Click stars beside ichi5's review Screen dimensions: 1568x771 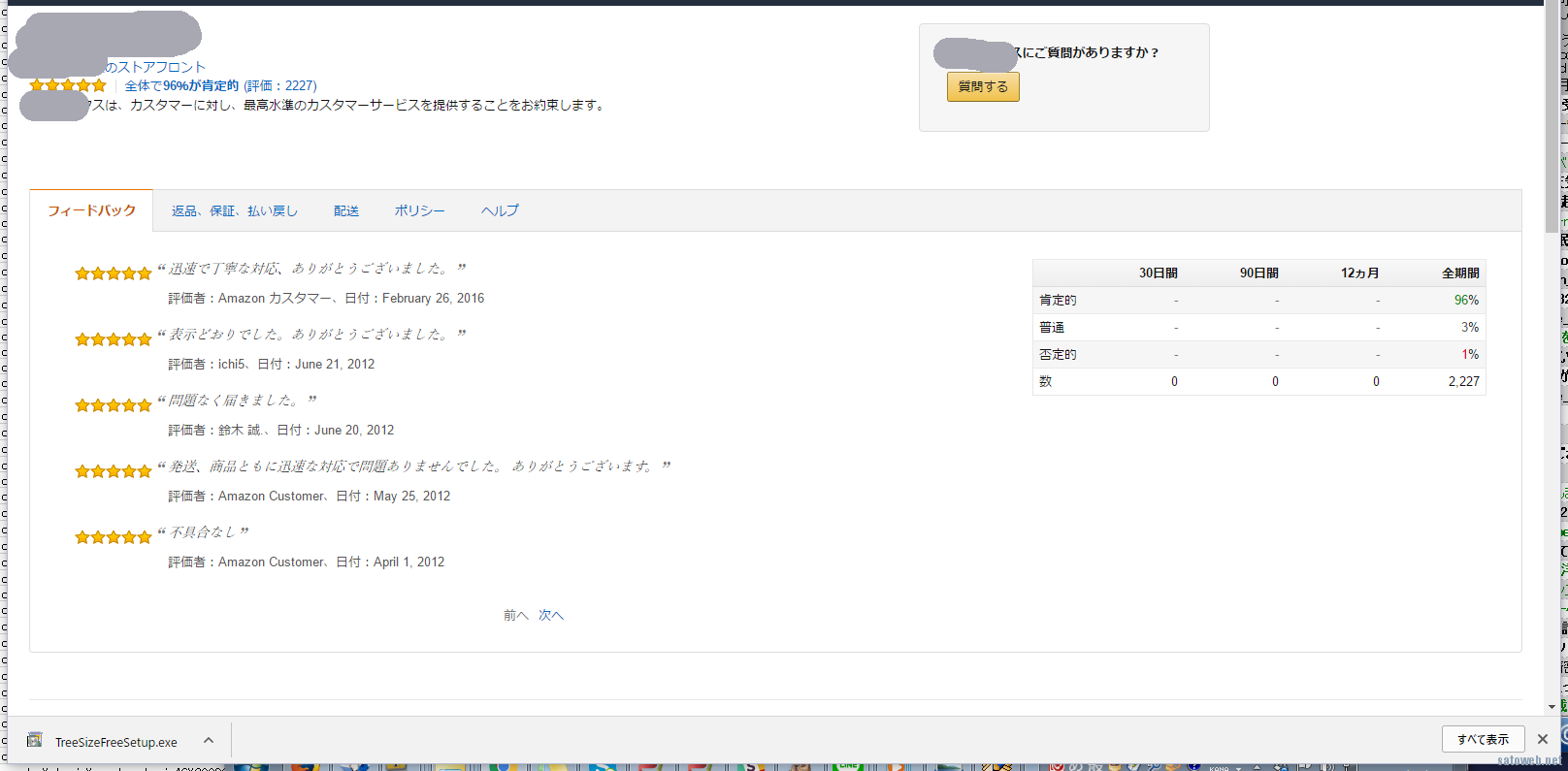point(114,339)
